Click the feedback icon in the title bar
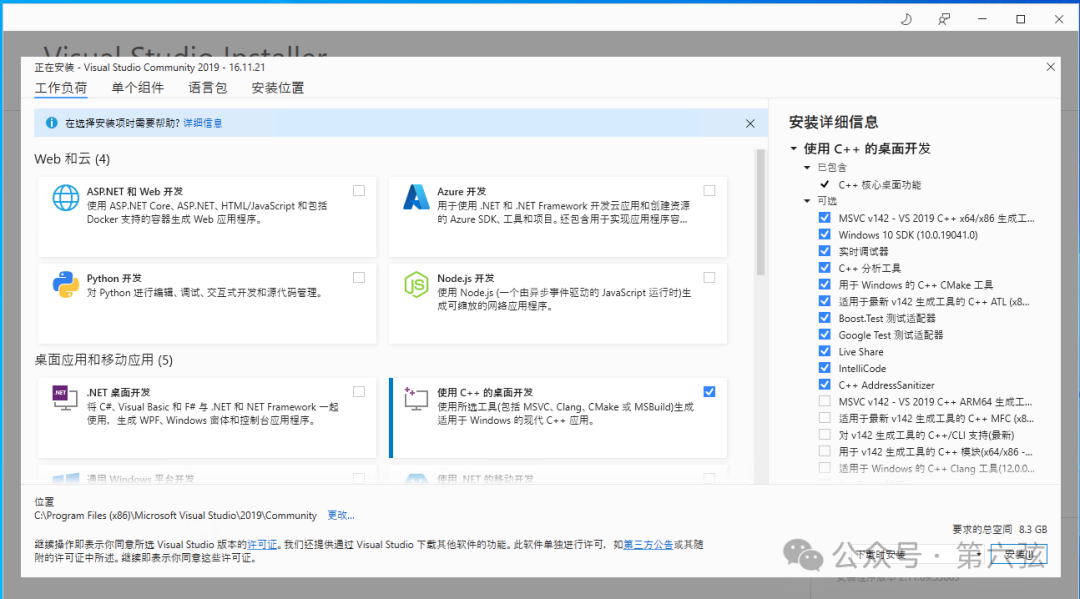This screenshot has width=1080, height=599. [944, 19]
